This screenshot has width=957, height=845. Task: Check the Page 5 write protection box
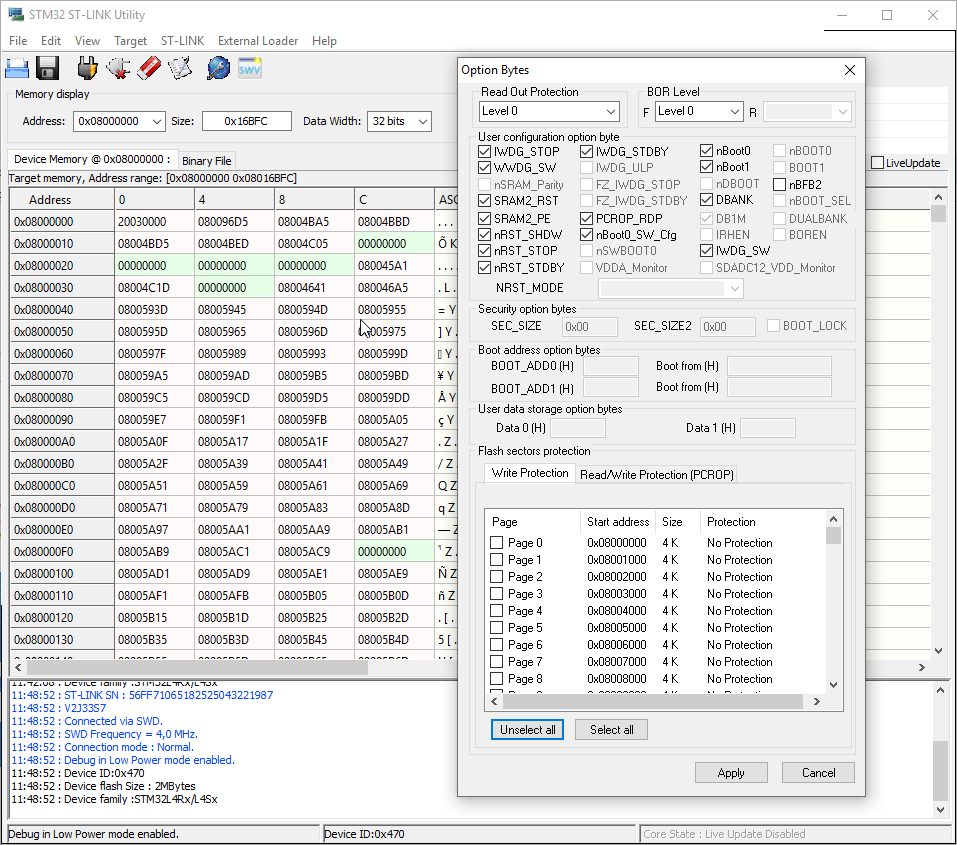coord(497,628)
